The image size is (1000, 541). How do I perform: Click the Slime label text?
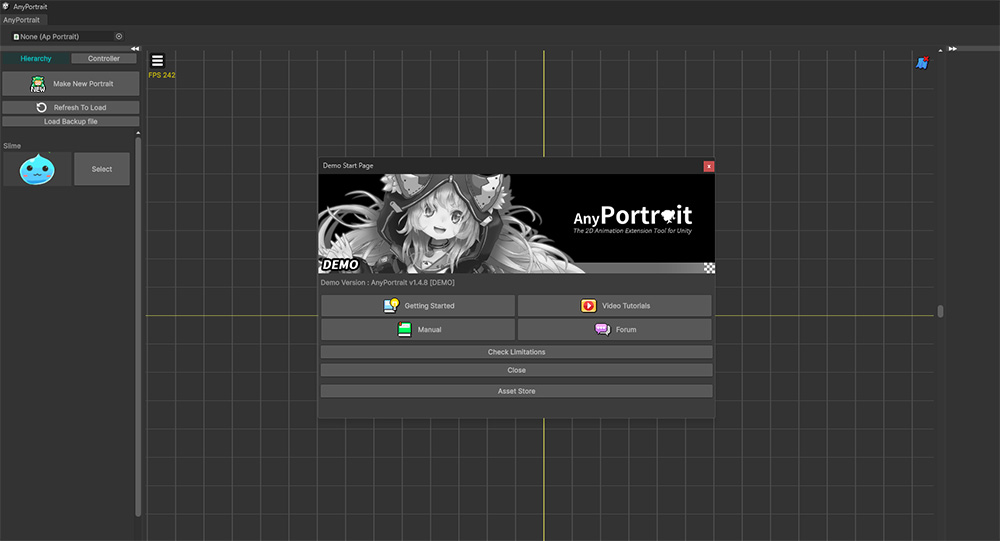pos(12,146)
